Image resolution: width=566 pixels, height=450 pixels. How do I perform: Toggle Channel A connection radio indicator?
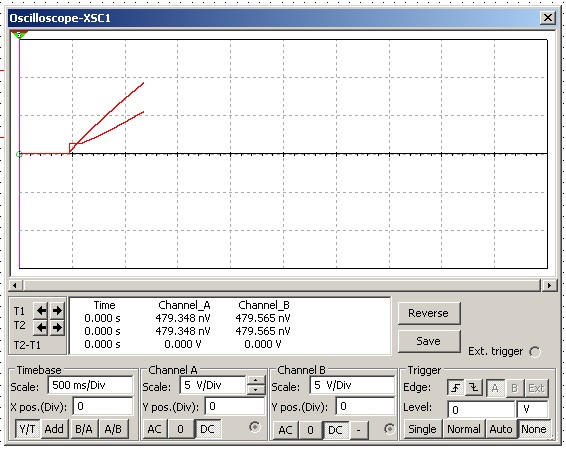click(x=255, y=427)
